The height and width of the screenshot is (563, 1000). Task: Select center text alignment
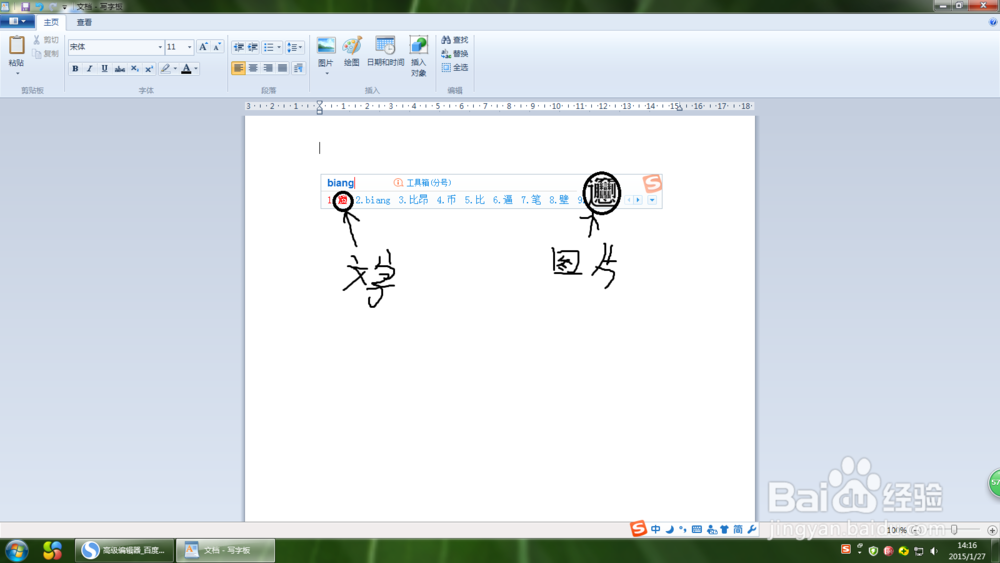tap(253, 68)
